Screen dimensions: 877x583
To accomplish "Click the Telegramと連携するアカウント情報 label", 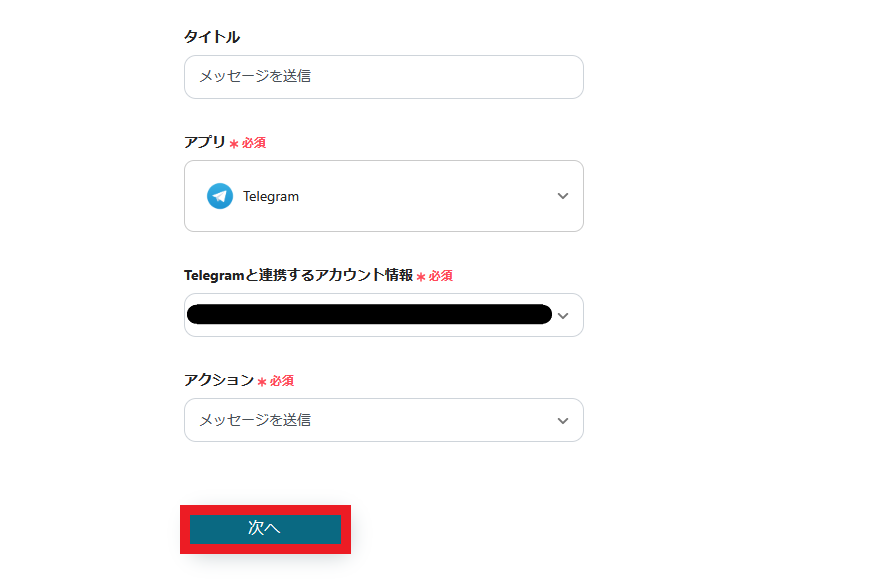I will (x=298, y=275).
